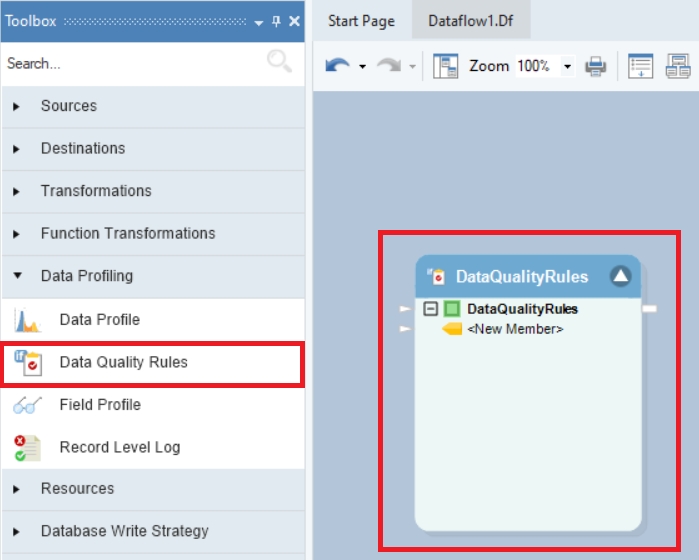The width and height of the screenshot is (699, 560).
Task: Select the Field Profile label
Action: click(100, 404)
